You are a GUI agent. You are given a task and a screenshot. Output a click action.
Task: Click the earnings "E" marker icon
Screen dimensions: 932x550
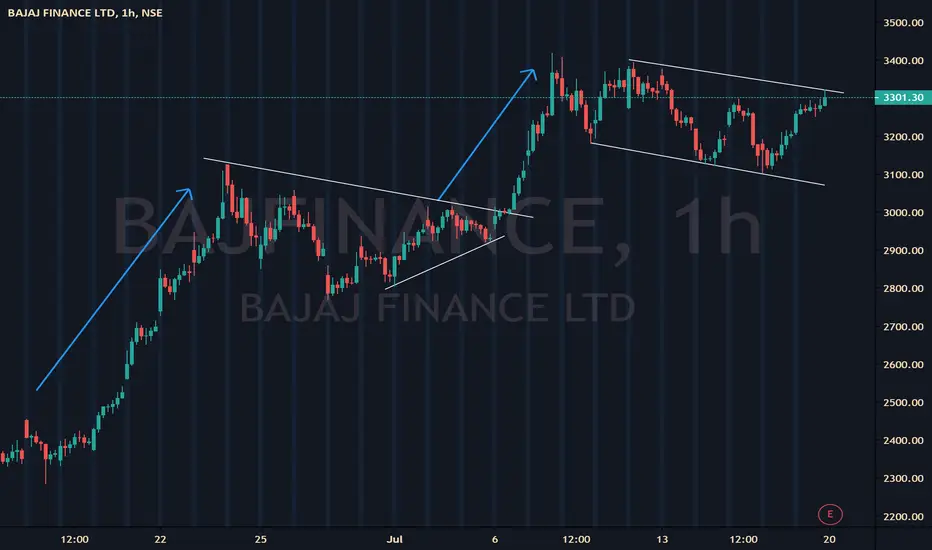(830, 514)
